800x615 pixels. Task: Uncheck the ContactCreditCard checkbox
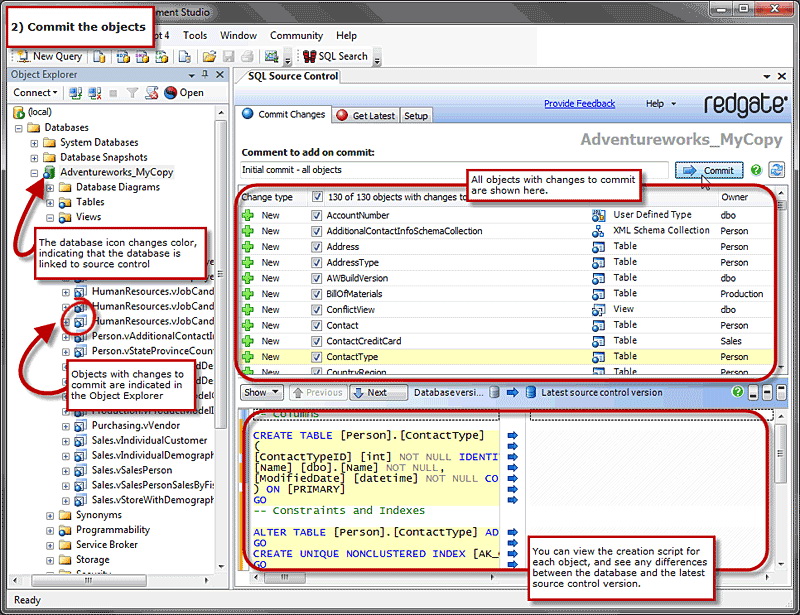(x=316, y=341)
